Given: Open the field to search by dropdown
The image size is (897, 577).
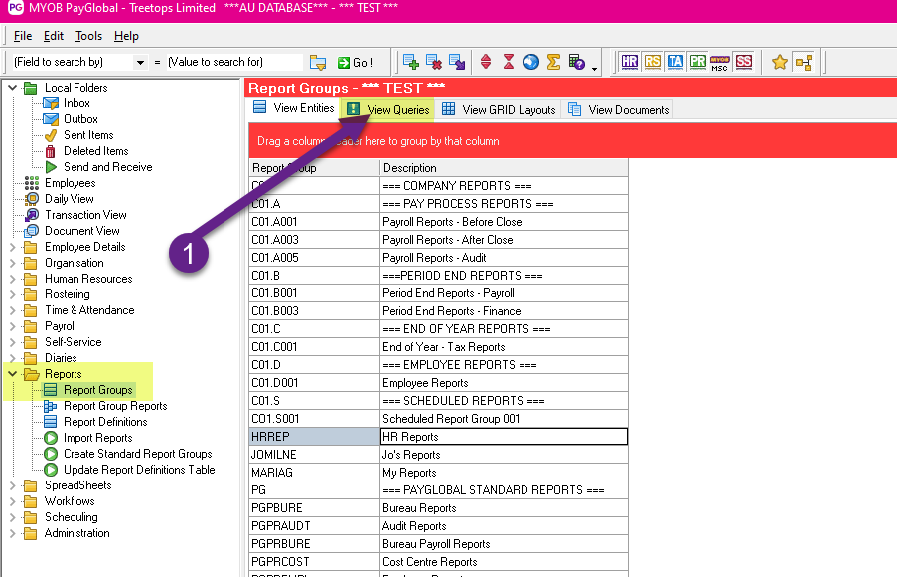Looking at the screenshot, I should tap(140, 62).
